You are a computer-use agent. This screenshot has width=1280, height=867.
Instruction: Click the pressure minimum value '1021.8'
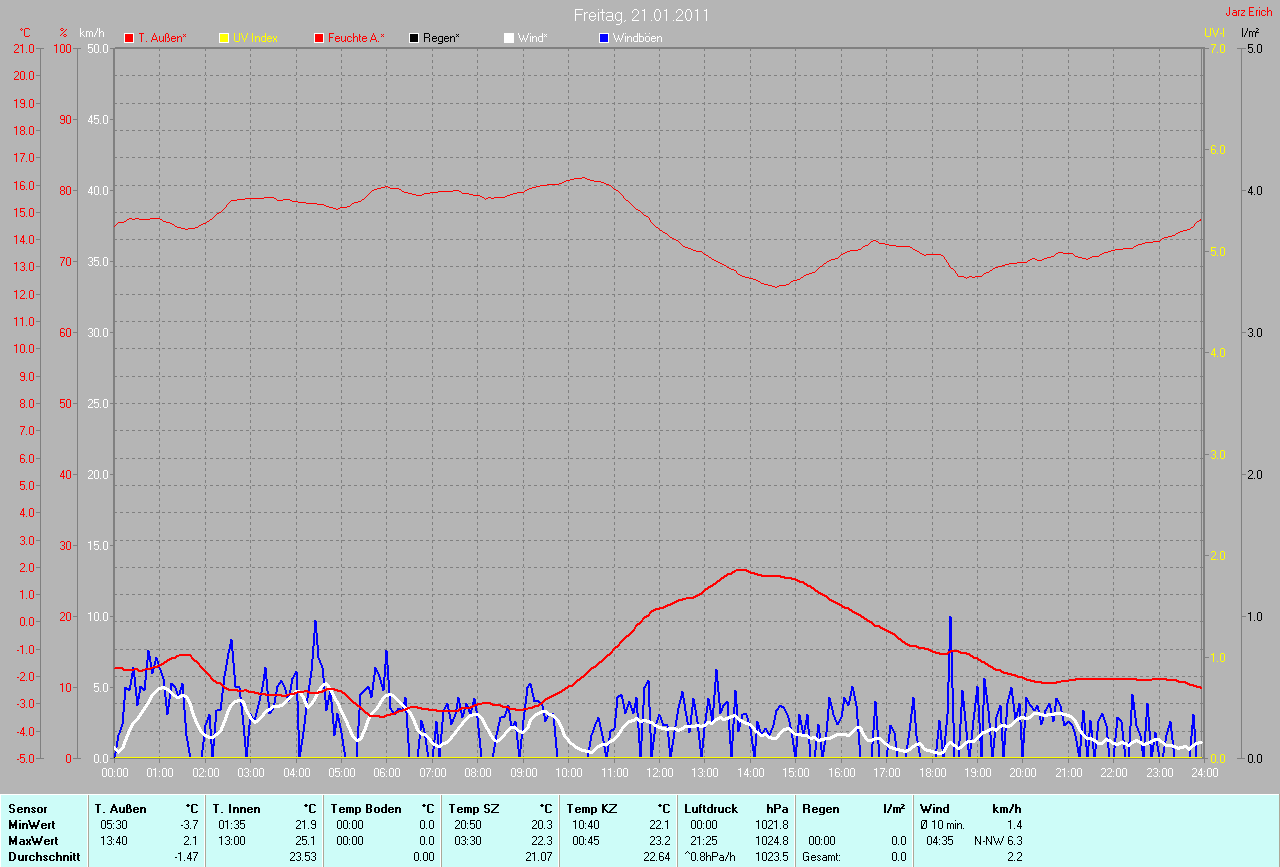(772, 825)
